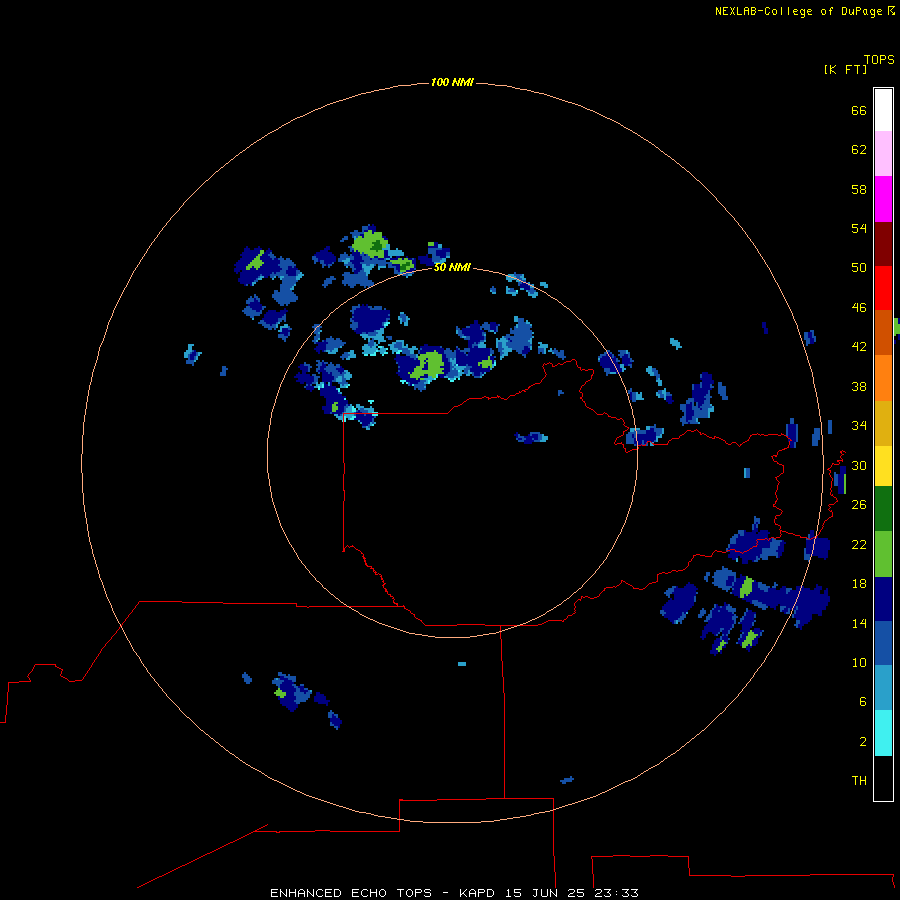Click the legend value 2
Viewport: 900px width, 900px height.
pyautogui.click(x=863, y=741)
